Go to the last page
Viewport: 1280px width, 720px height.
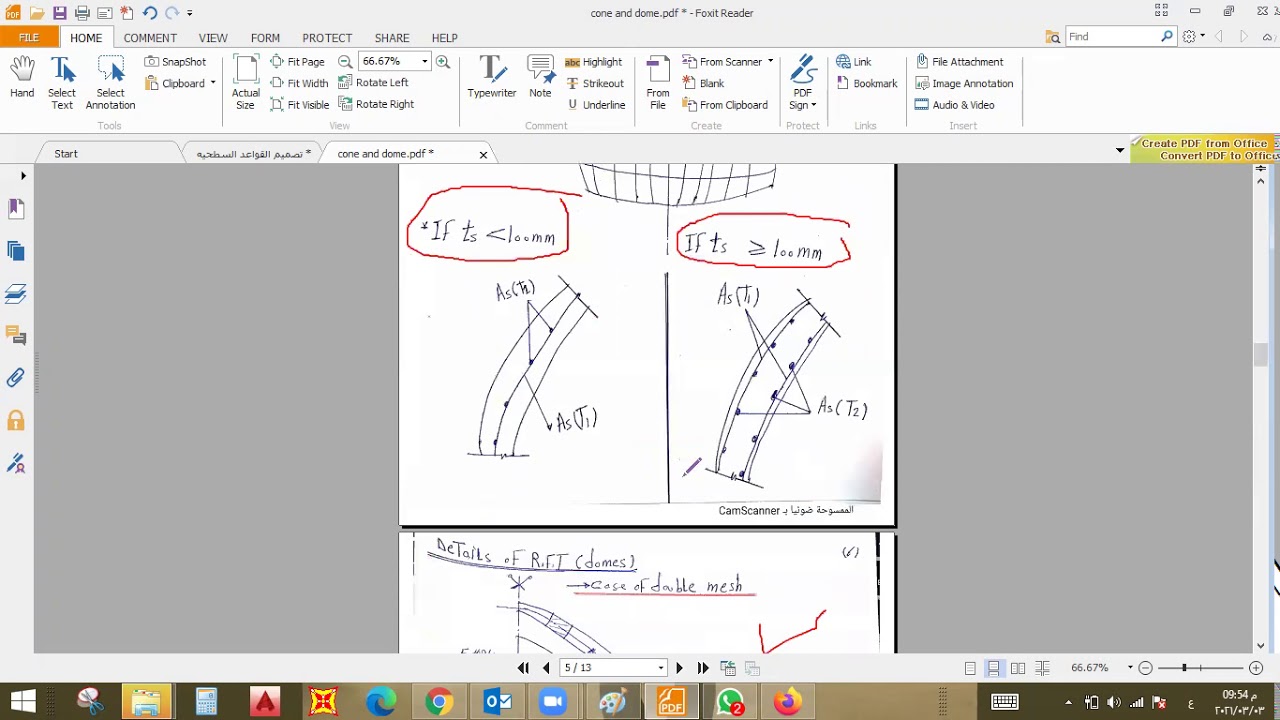point(703,668)
